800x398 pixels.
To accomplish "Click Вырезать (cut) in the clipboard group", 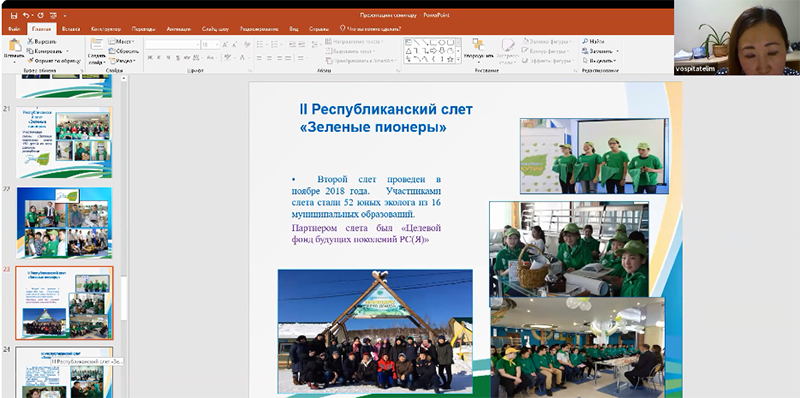I will click(x=41, y=42).
